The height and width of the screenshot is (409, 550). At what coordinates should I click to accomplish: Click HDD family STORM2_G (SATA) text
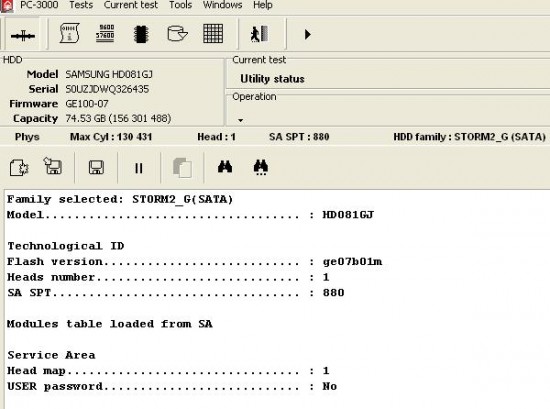pos(470,137)
